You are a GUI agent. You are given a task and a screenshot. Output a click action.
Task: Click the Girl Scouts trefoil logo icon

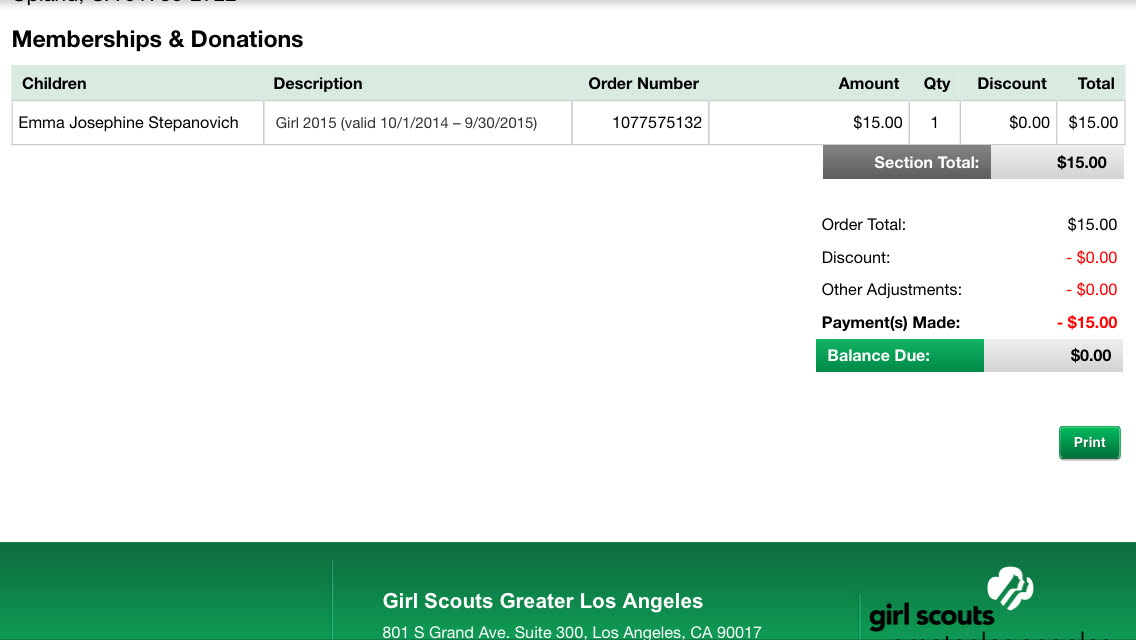pyautogui.click(x=1009, y=586)
